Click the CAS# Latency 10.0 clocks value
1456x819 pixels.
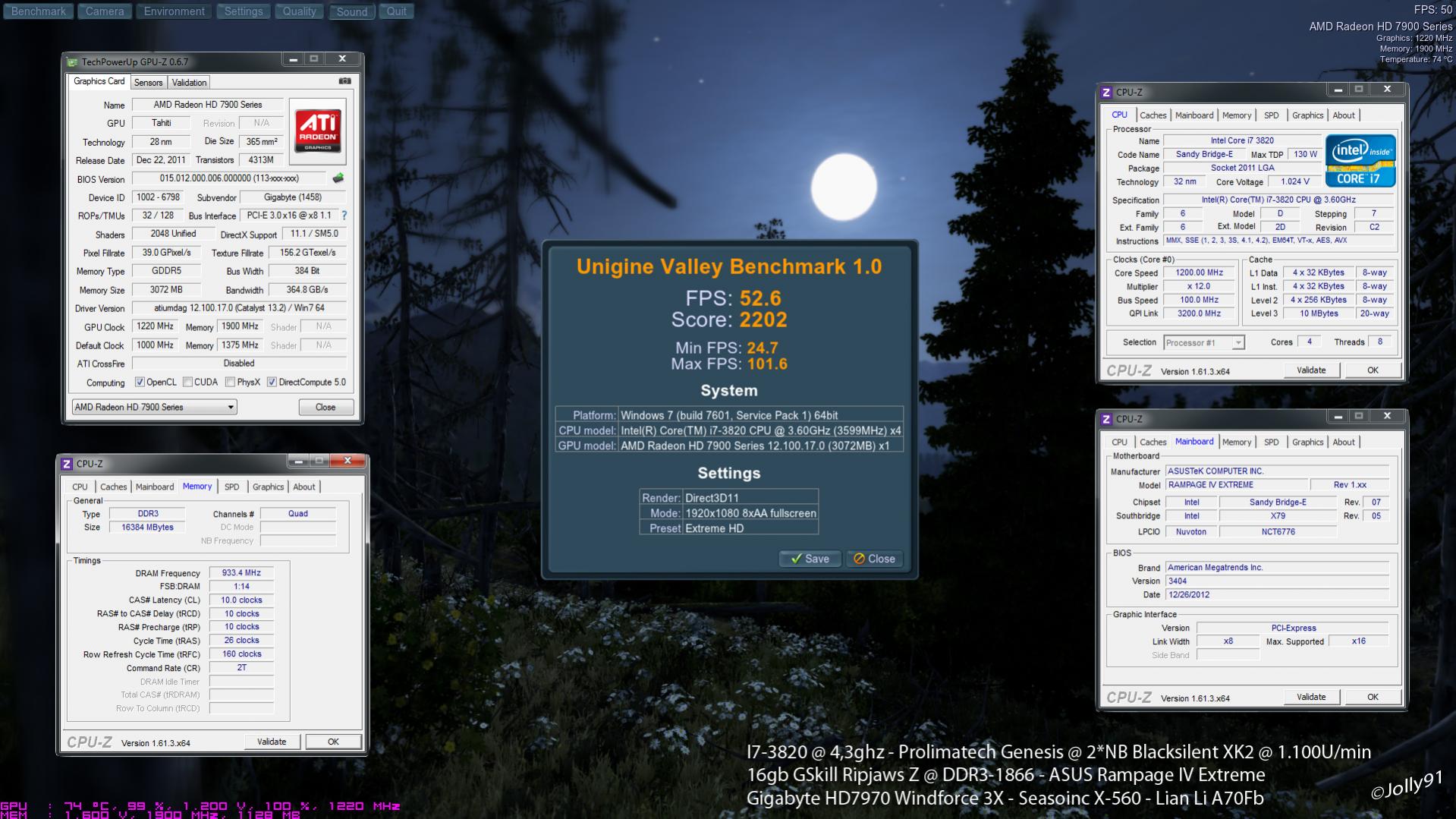(x=241, y=600)
